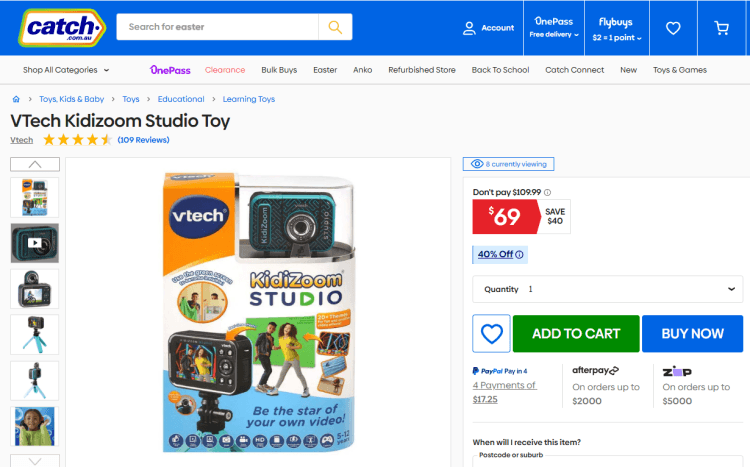Image resolution: width=750 pixels, height=467 pixels.
Task: Open the shopping cart icon
Action: (721, 28)
